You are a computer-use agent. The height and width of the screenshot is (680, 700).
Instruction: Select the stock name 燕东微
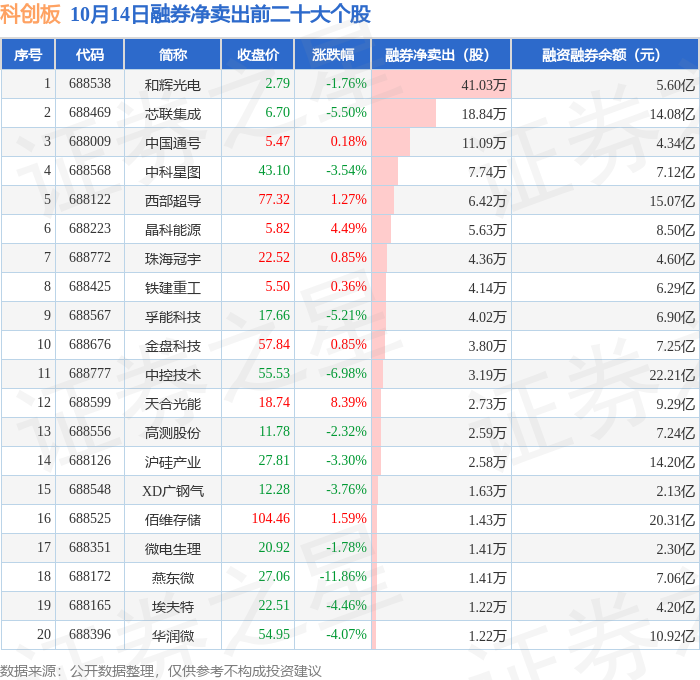pos(173,578)
